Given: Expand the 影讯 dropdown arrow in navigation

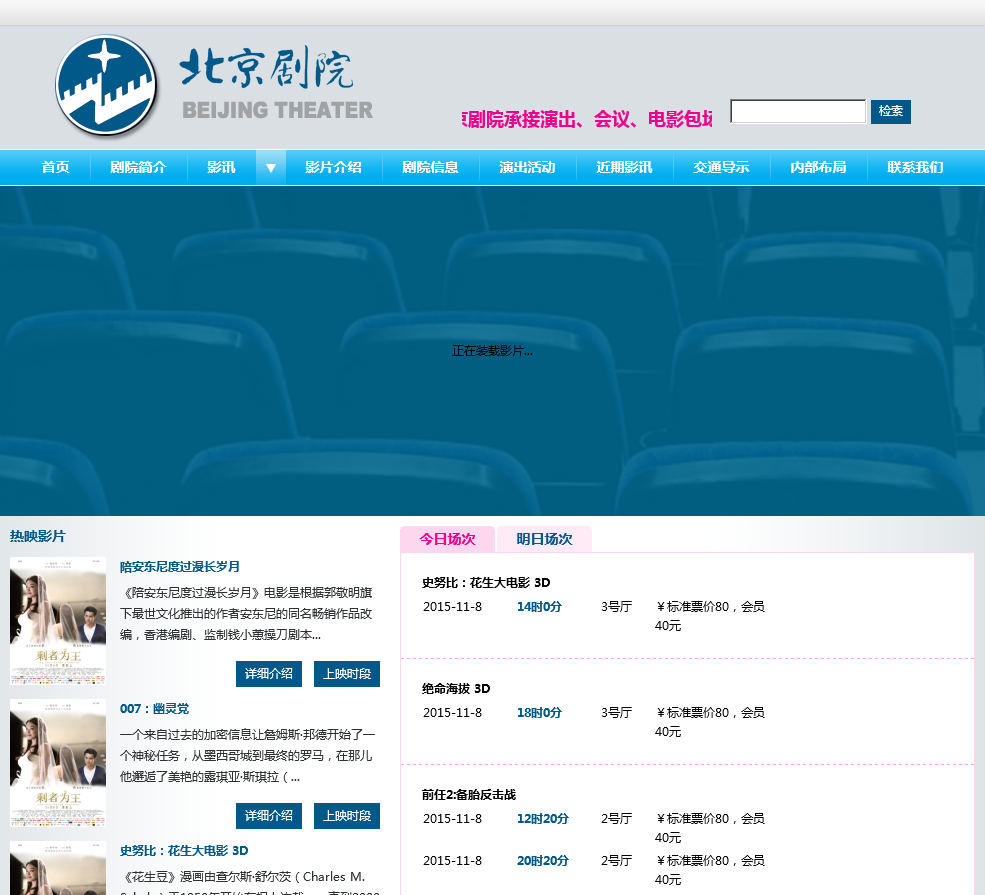Looking at the screenshot, I should pyautogui.click(x=271, y=168).
